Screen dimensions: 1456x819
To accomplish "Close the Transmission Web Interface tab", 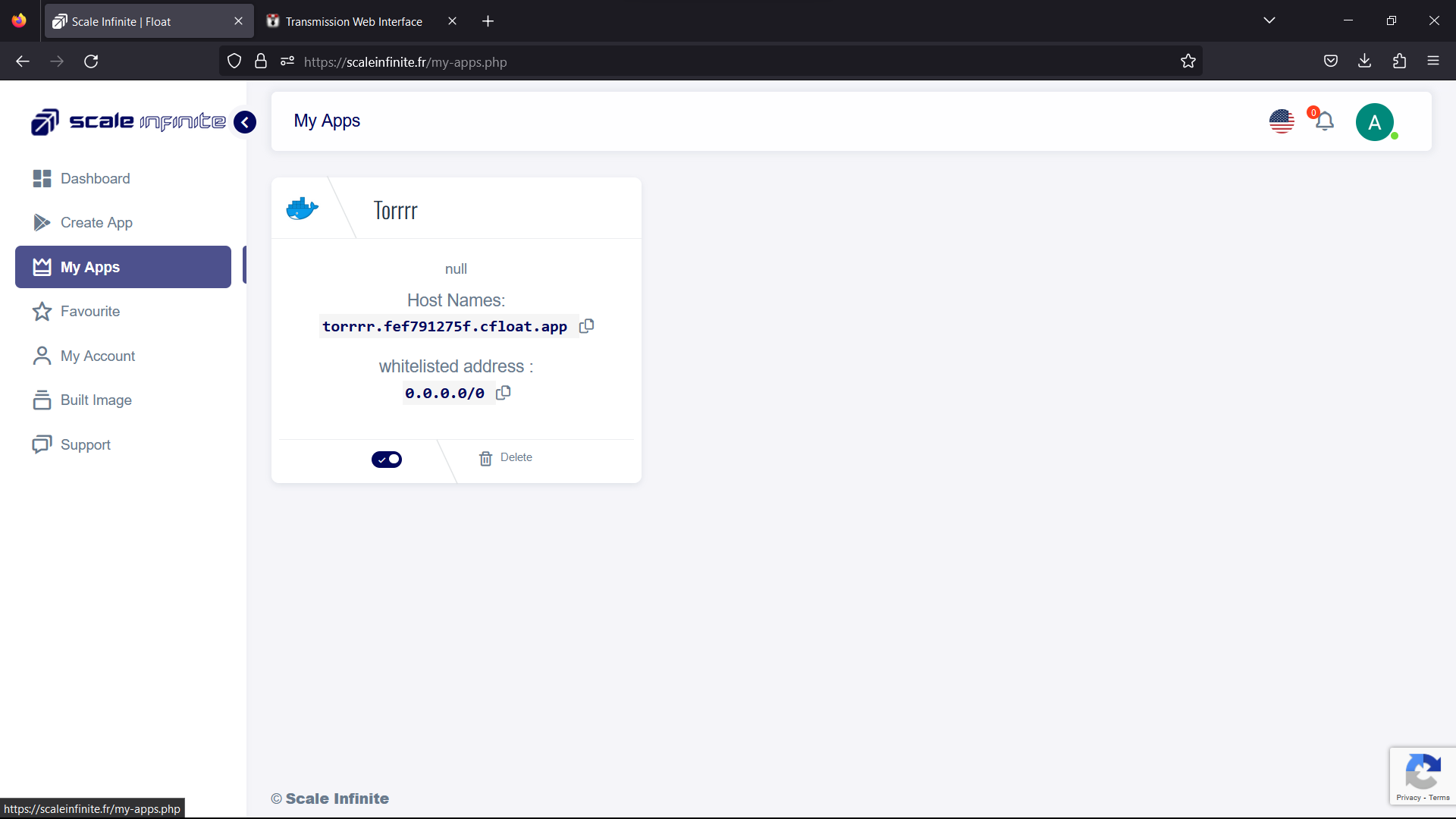I will point(452,21).
